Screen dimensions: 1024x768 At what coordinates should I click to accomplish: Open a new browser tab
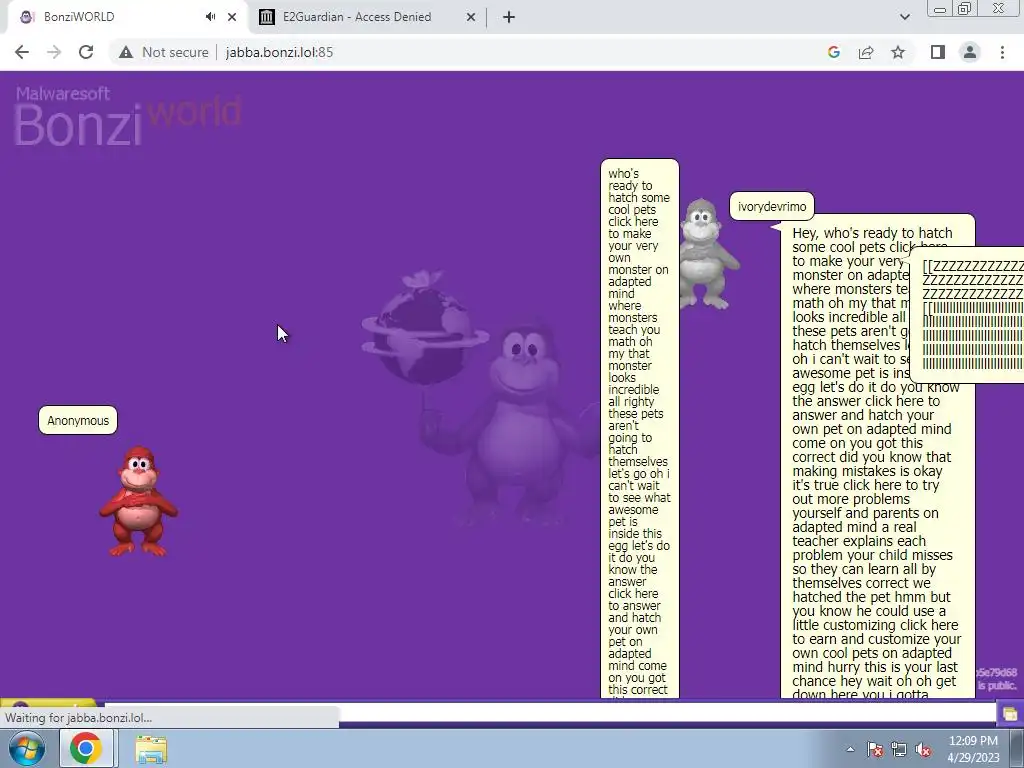click(509, 17)
